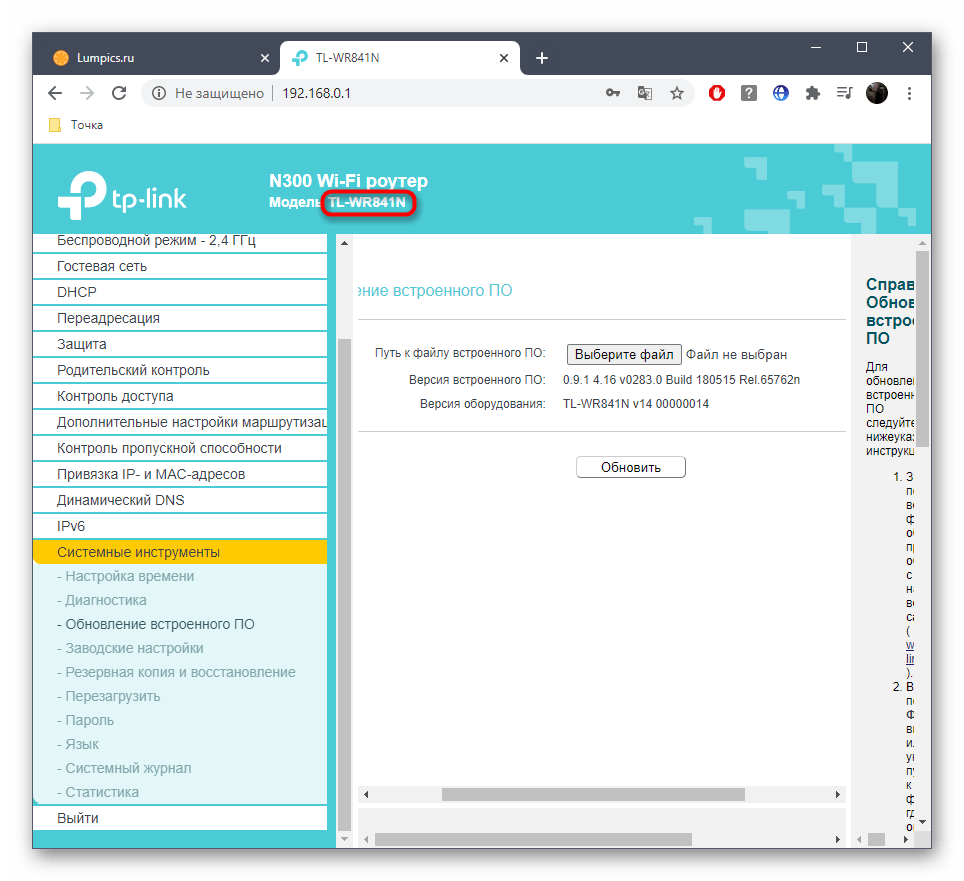Open the 'Пароль' submenu item
The image size is (964, 881).
[x=85, y=720]
